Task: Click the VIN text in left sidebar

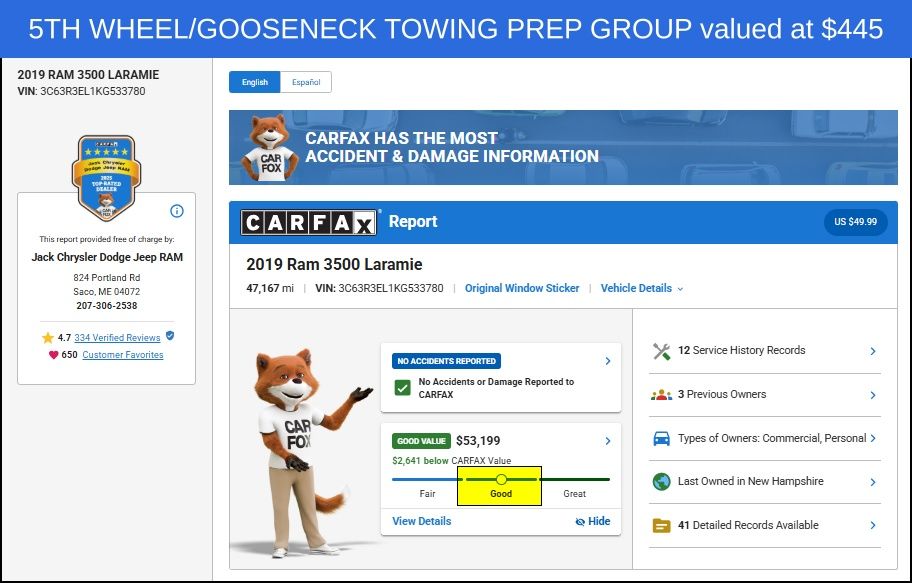Action: coord(81,91)
